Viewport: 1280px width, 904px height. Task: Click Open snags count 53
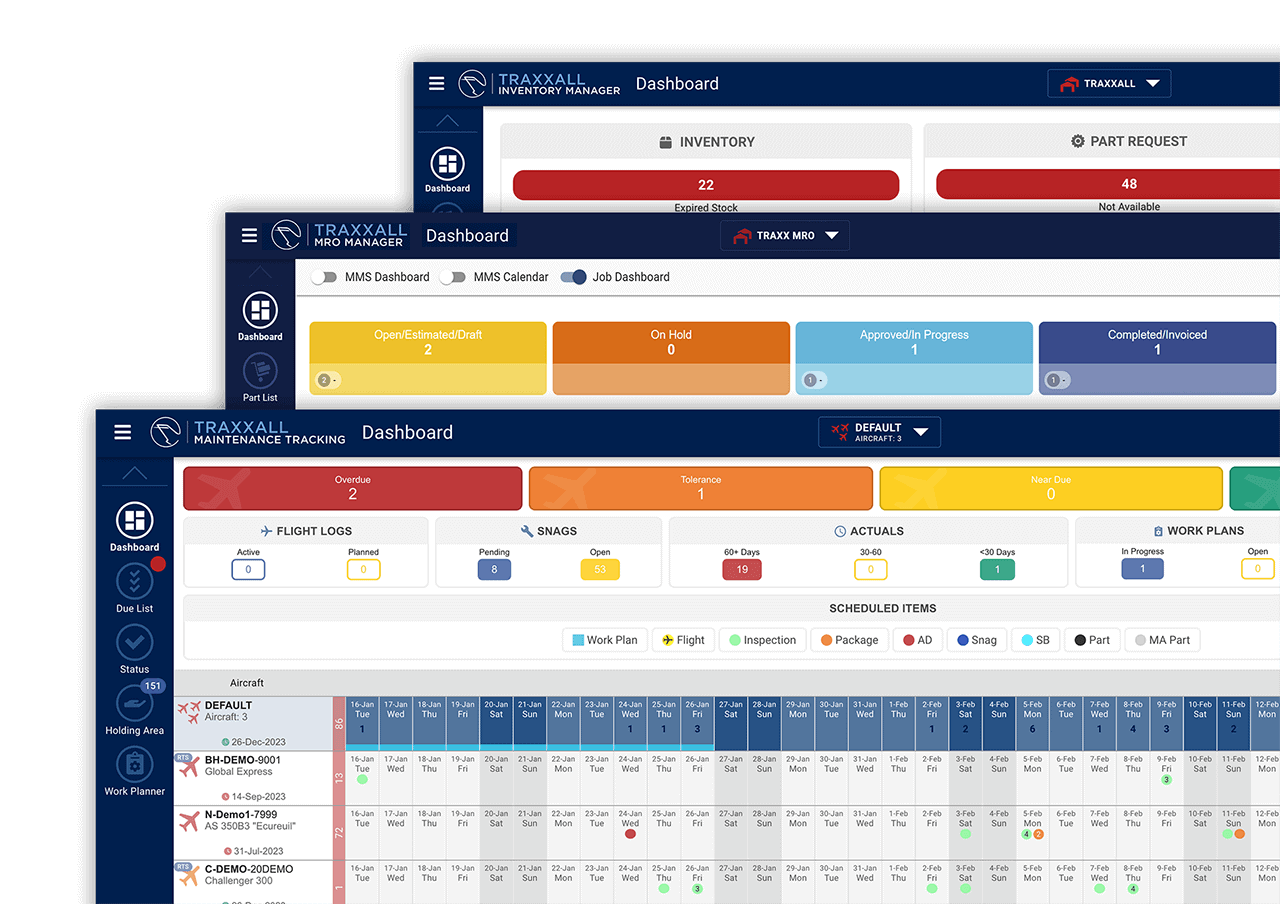(600, 570)
